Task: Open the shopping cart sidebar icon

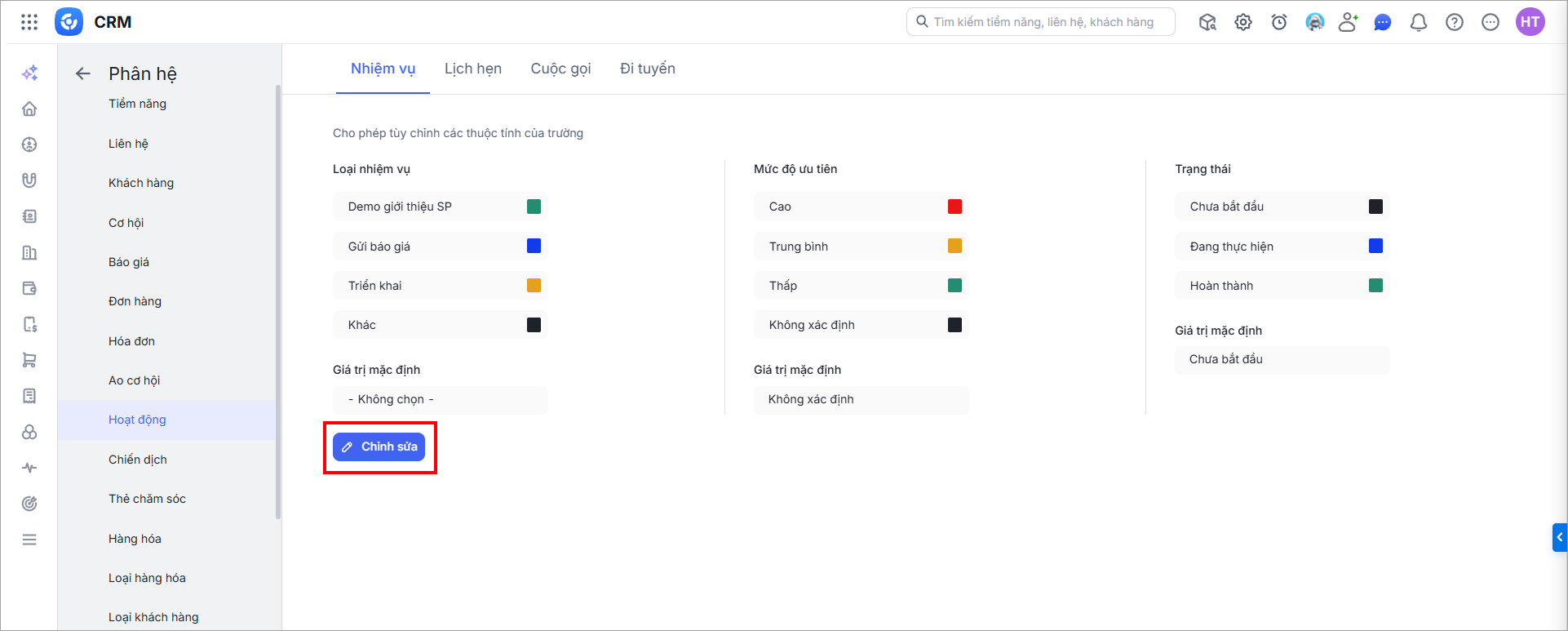Action: (29, 360)
